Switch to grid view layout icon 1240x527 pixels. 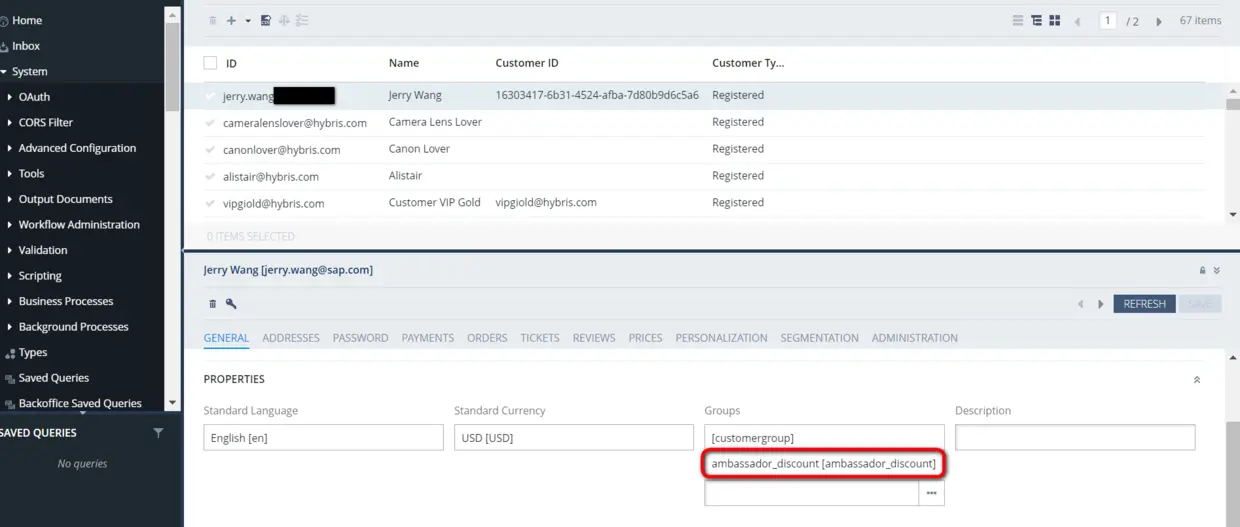(x=1054, y=20)
